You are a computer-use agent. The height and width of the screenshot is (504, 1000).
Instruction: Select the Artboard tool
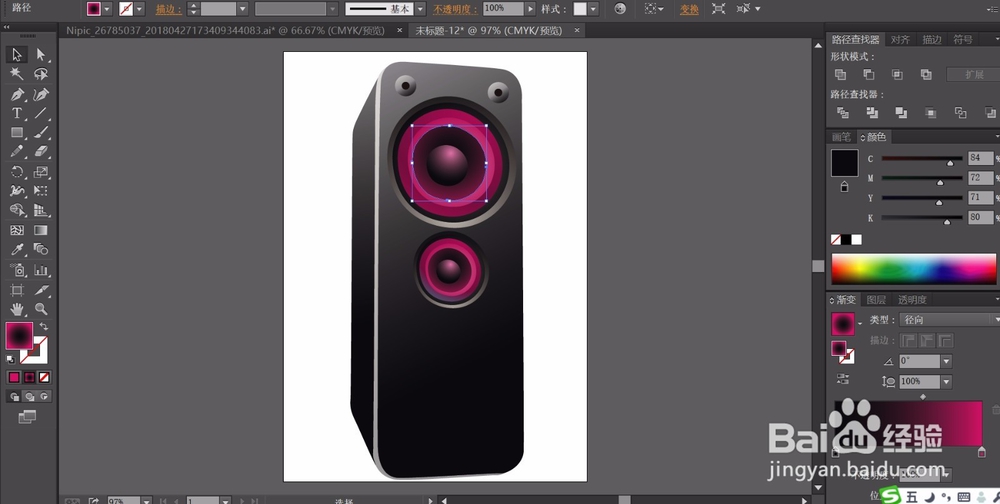pos(17,290)
